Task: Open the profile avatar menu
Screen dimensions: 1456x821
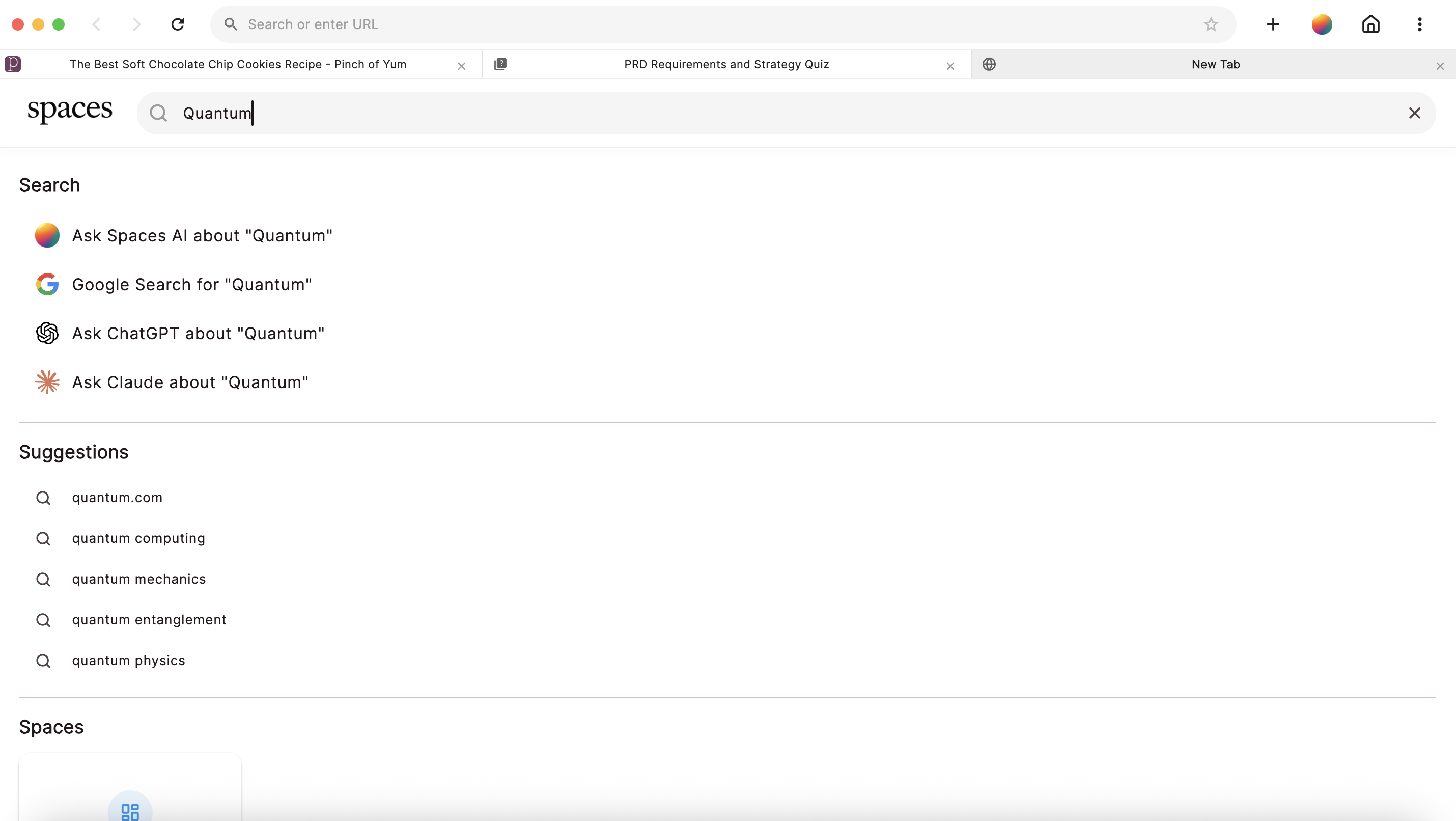Action: pyautogui.click(x=1322, y=24)
